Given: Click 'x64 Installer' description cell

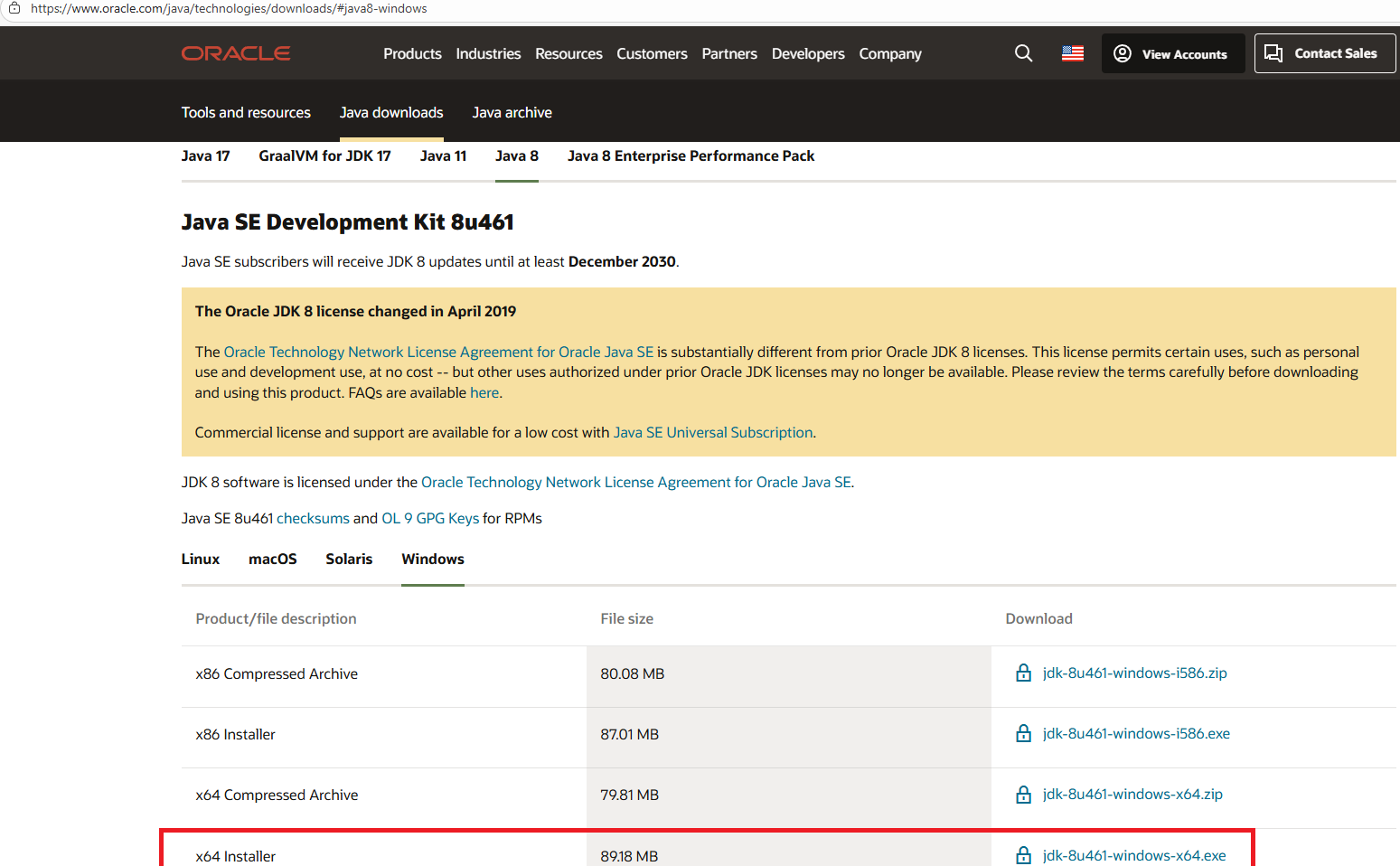Looking at the screenshot, I should coord(235,855).
